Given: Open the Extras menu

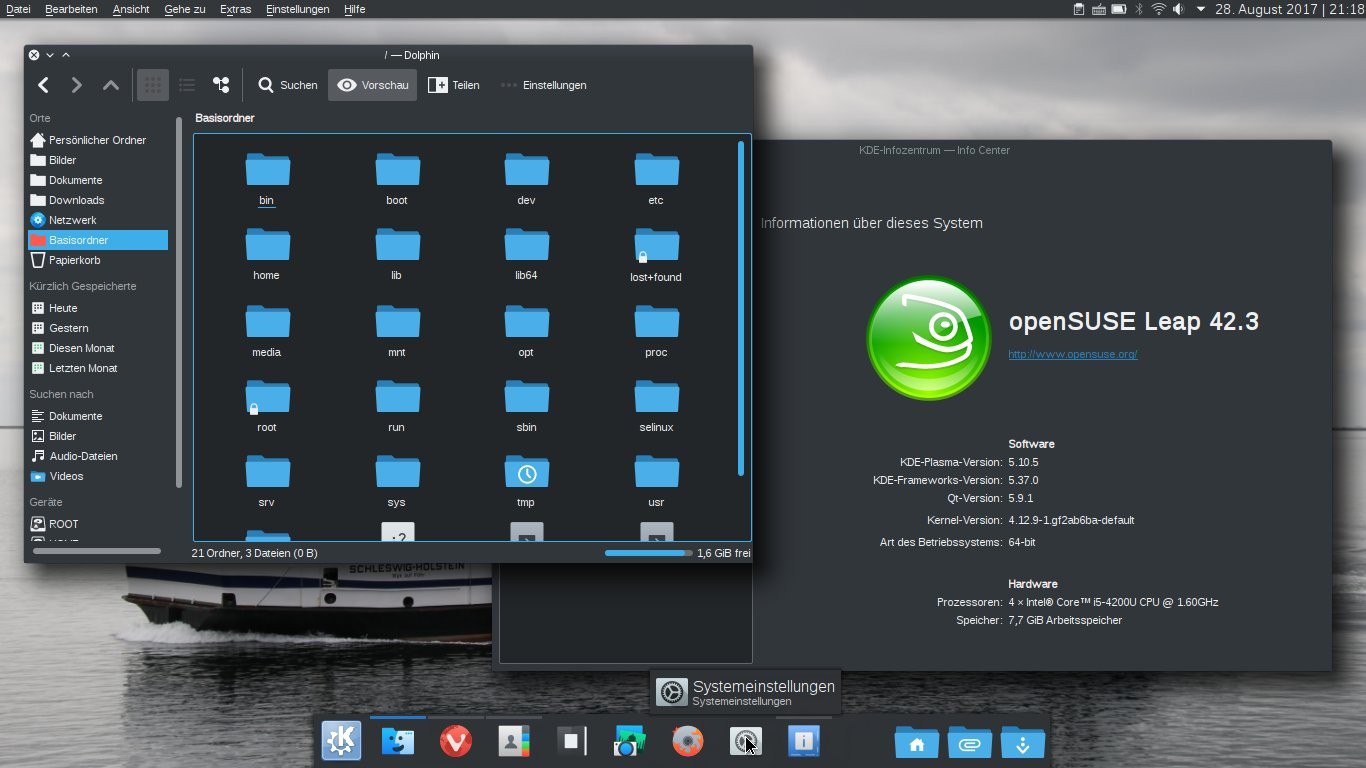Looking at the screenshot, I should [x=236, y=9].
